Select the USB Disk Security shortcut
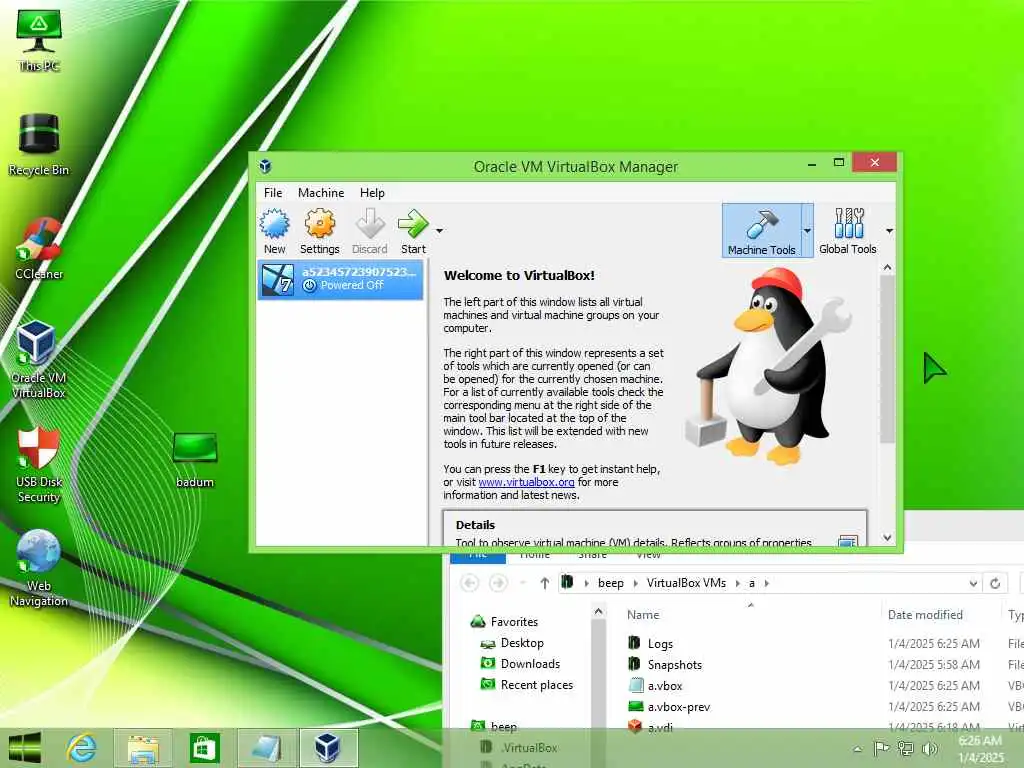The height and width of the screenshot is (768, 1024). (x=39, y=465)
